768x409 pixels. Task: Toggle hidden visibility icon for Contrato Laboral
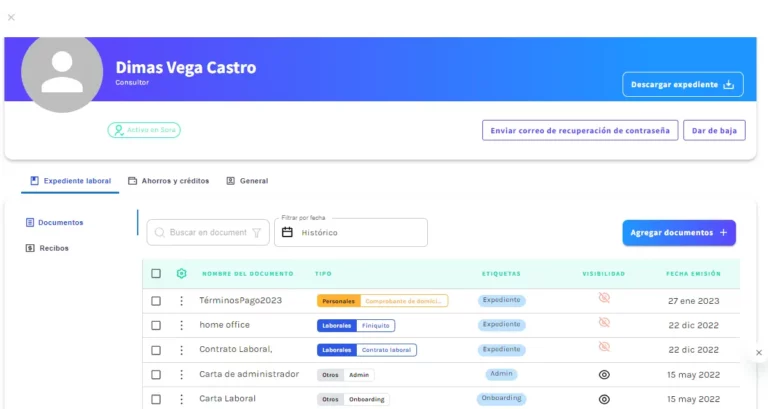(x=604, y=347)
